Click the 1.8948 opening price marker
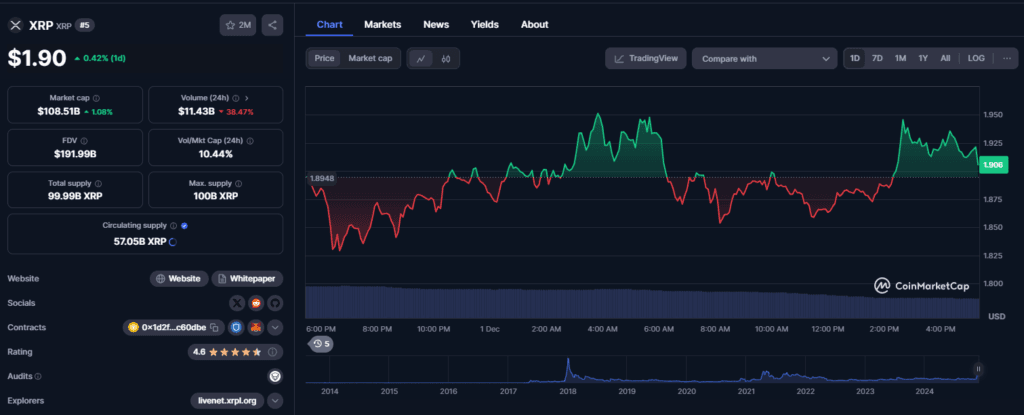 [321, 178]
